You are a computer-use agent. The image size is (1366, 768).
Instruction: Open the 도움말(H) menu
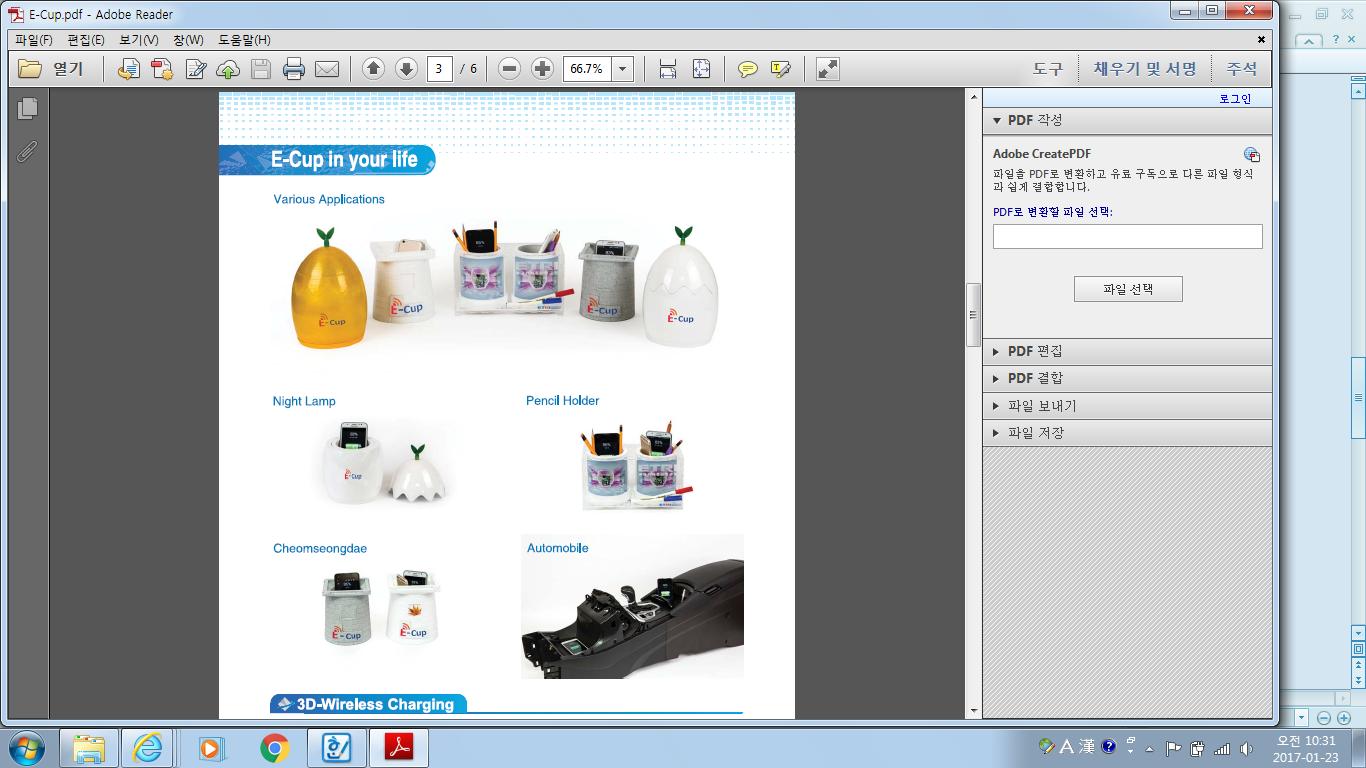click(244, 40)
